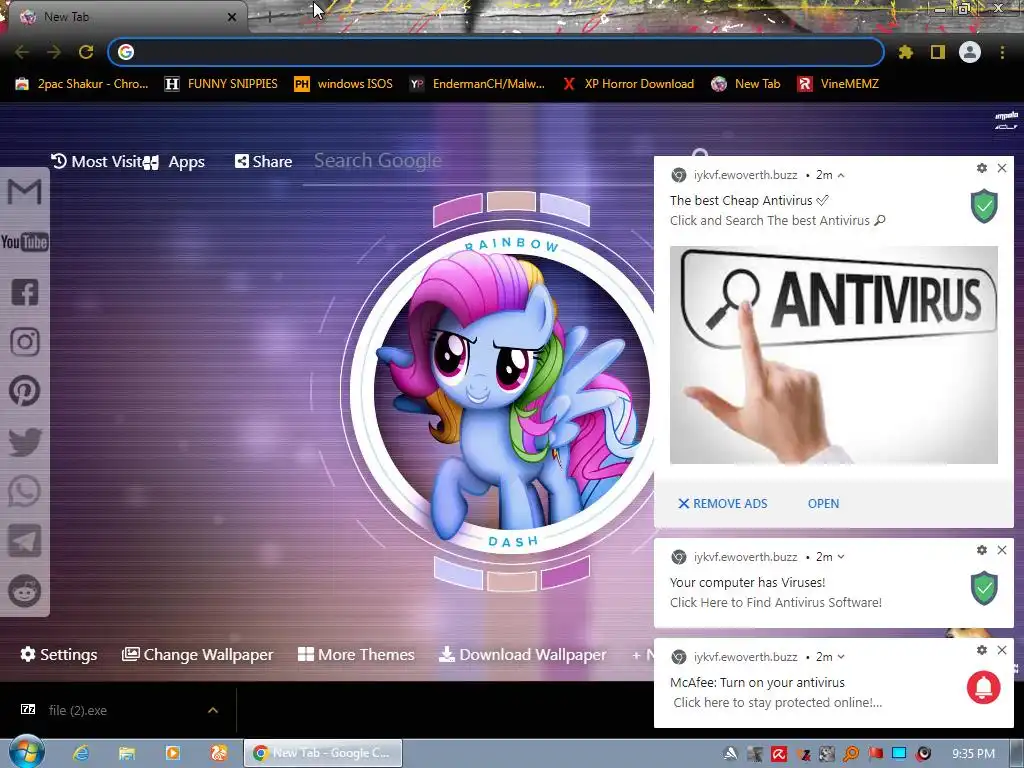Click OPEN in antivirus notification
This screenshot has width=1024, height=768.
point(823,504)
